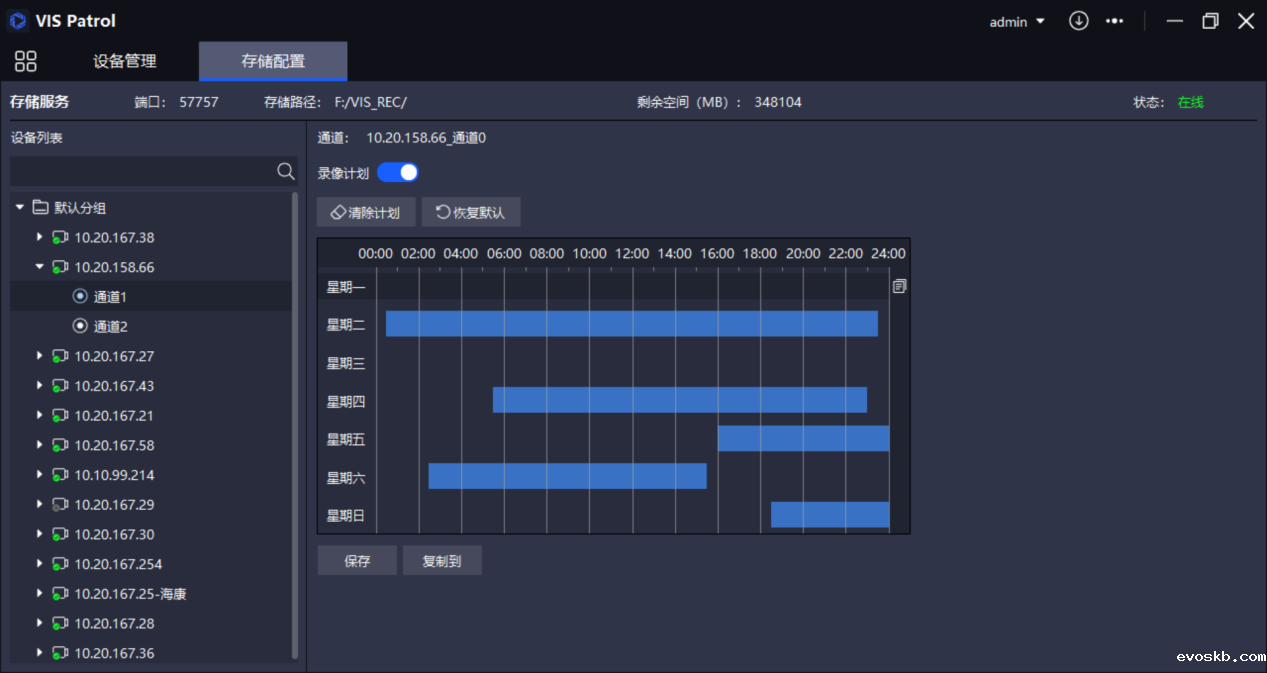Click the copy icon on 星期一 row
The height and width of the screenshot is (673, 1267).
click(899, 287)
